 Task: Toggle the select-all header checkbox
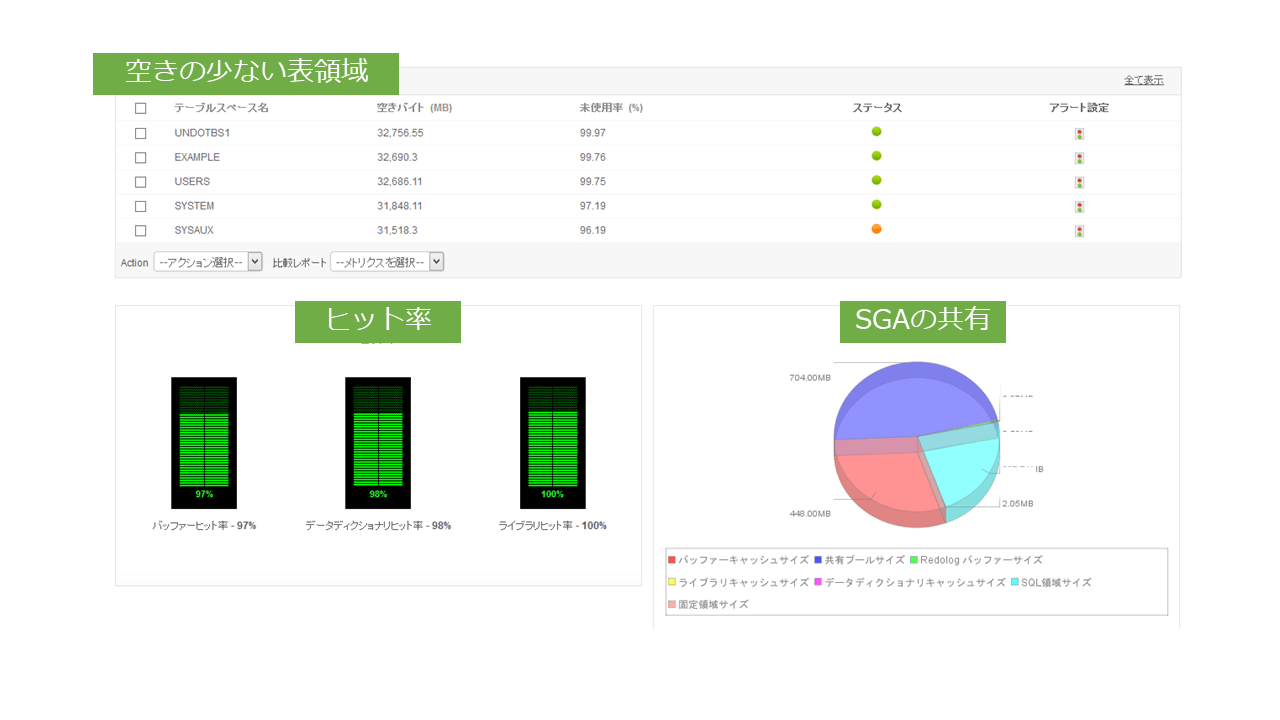[x=141, y=108]
